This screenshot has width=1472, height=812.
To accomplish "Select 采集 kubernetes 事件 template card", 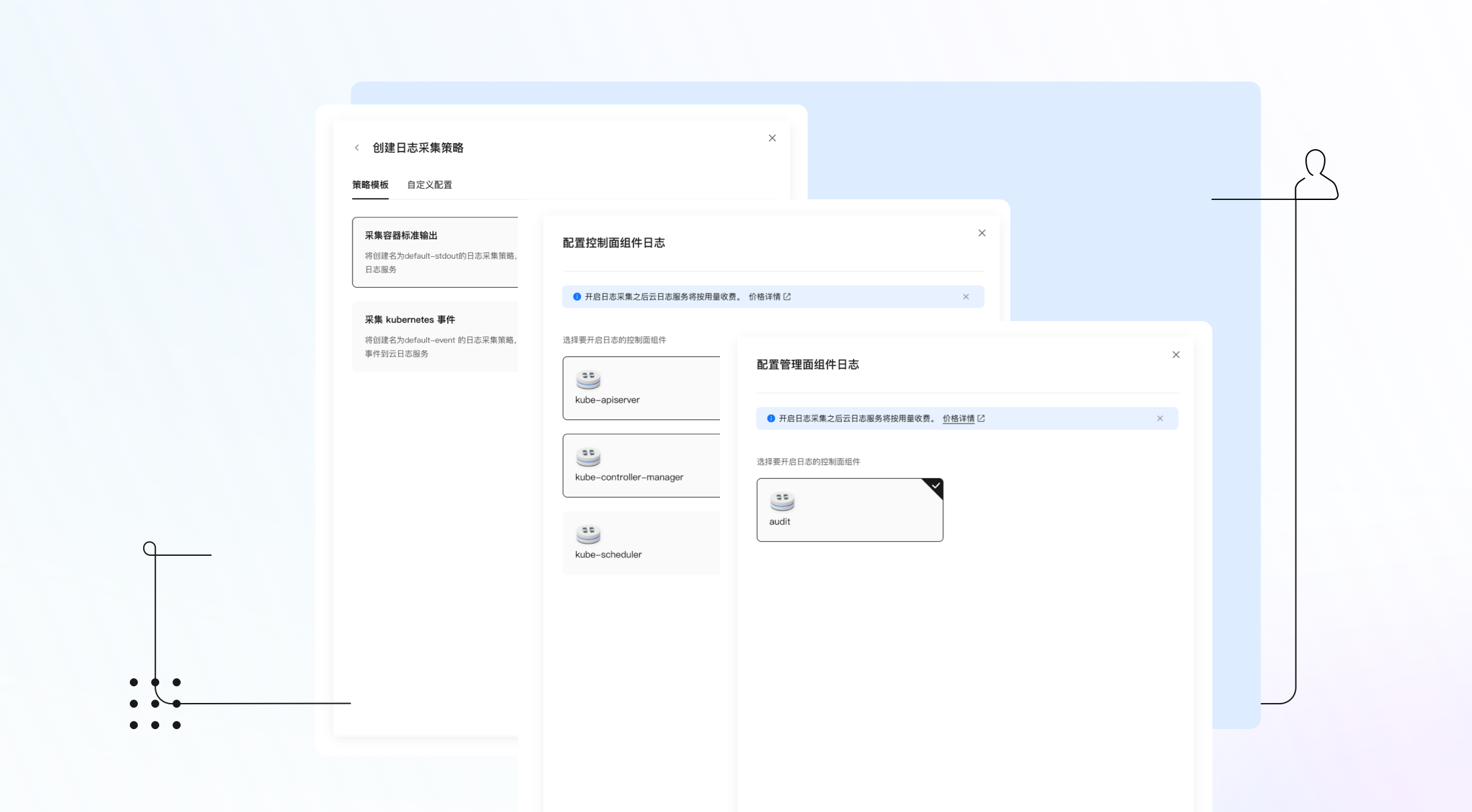I will [x=435, y=336].
